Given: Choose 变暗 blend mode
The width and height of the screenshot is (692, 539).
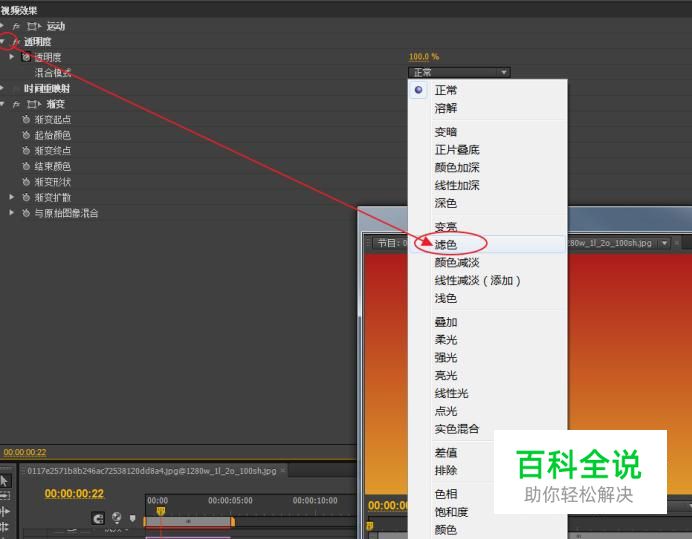Looking at the screenshot, I should (488, 132).
